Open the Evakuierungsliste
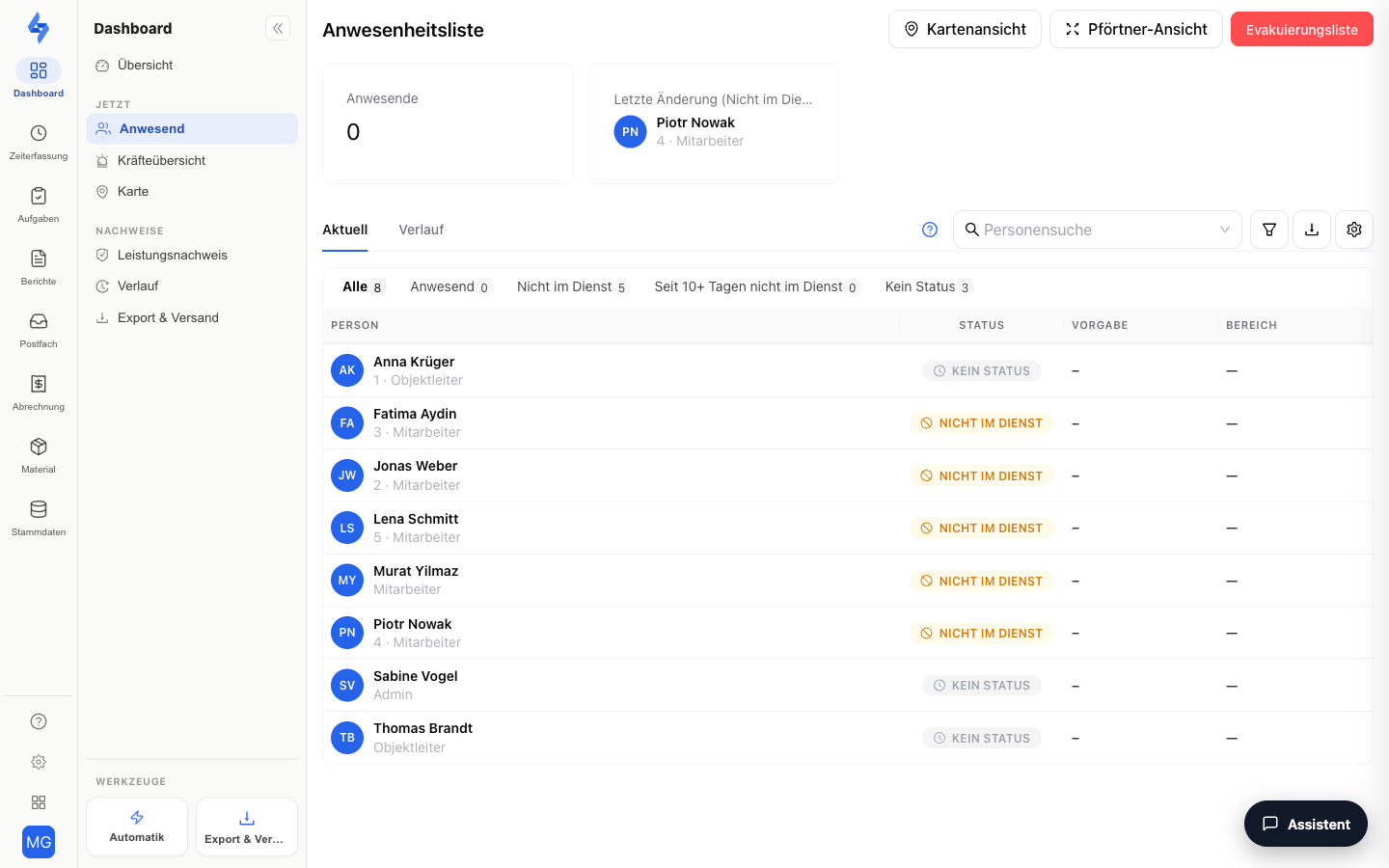The image size is (1389, 868). tap(1301, 29)
